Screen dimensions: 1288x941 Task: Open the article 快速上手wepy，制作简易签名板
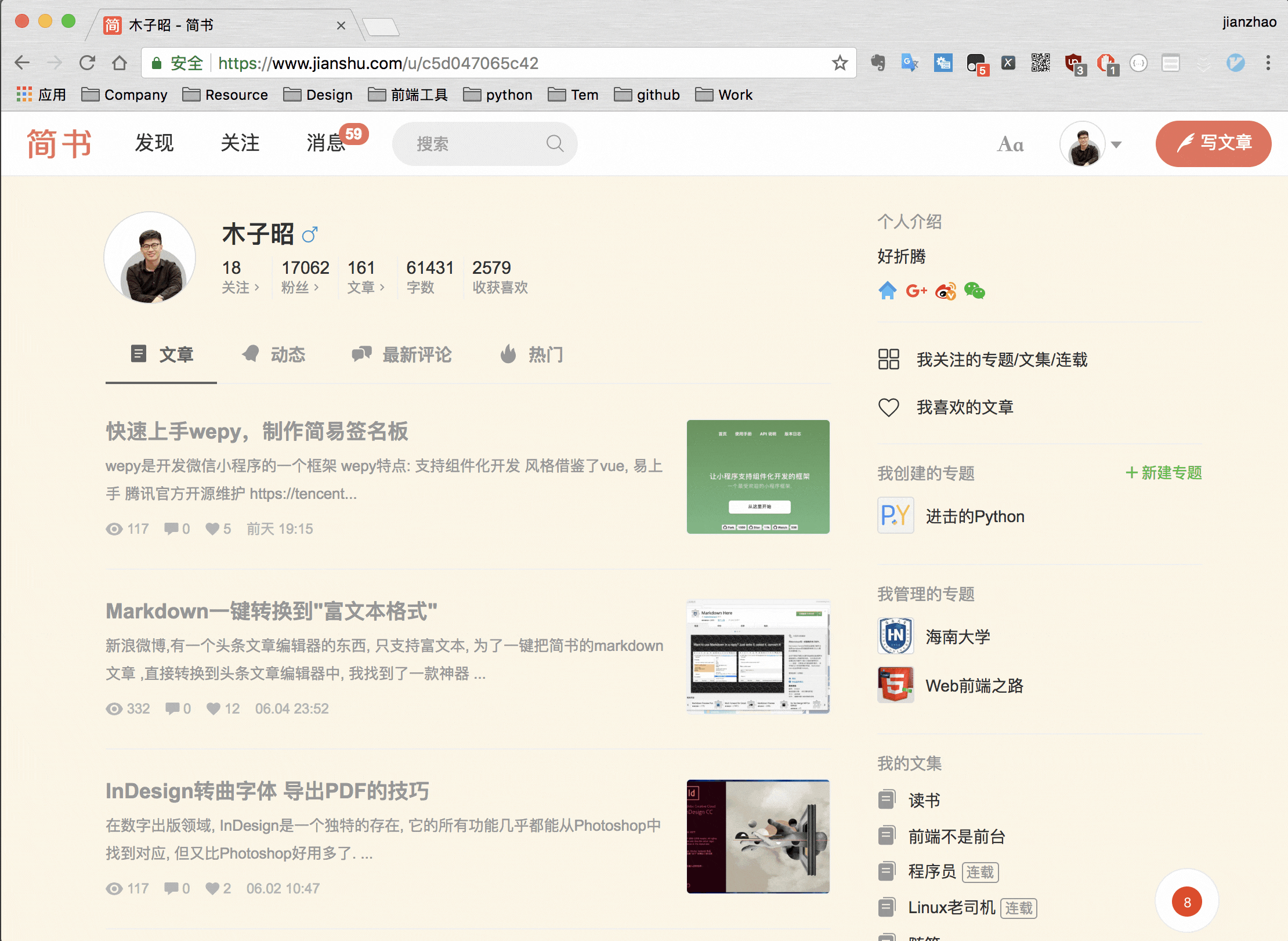click(257, 431)
